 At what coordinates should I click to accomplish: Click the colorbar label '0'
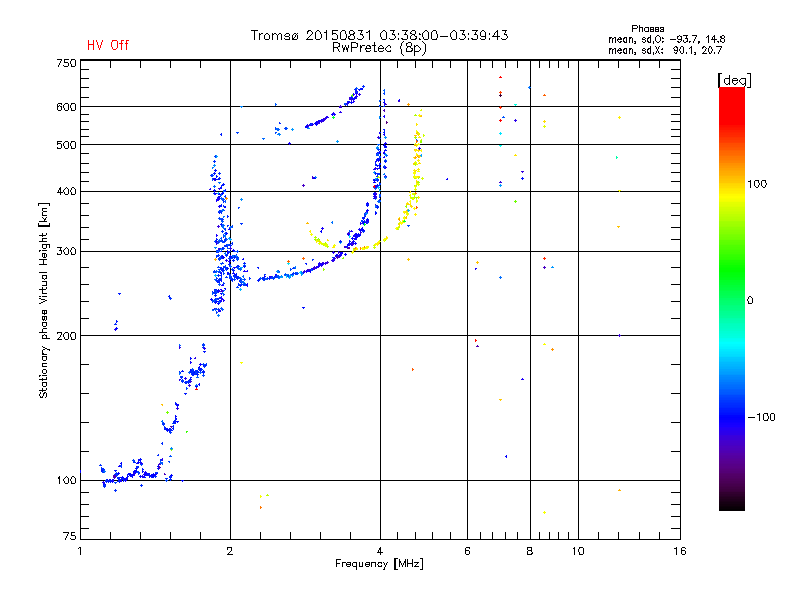pyautogui.click(x=750, y=301)
